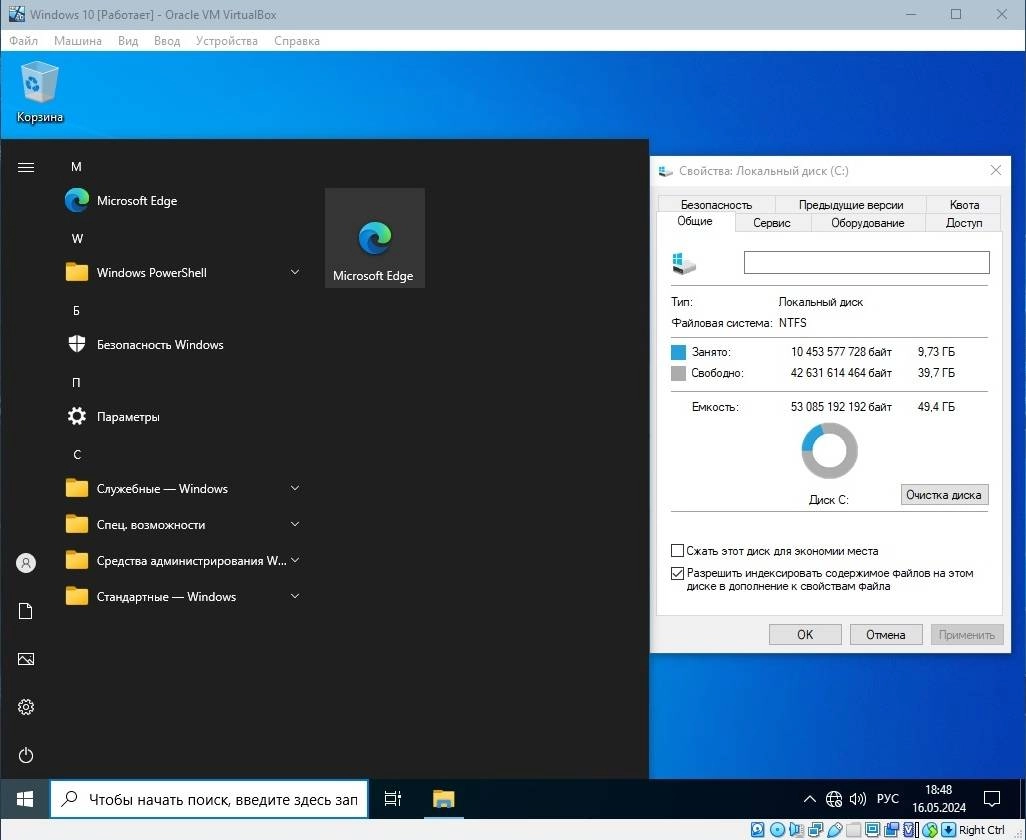
Task: Click VirtualBox recording indicator
Action: pos(891,830)
